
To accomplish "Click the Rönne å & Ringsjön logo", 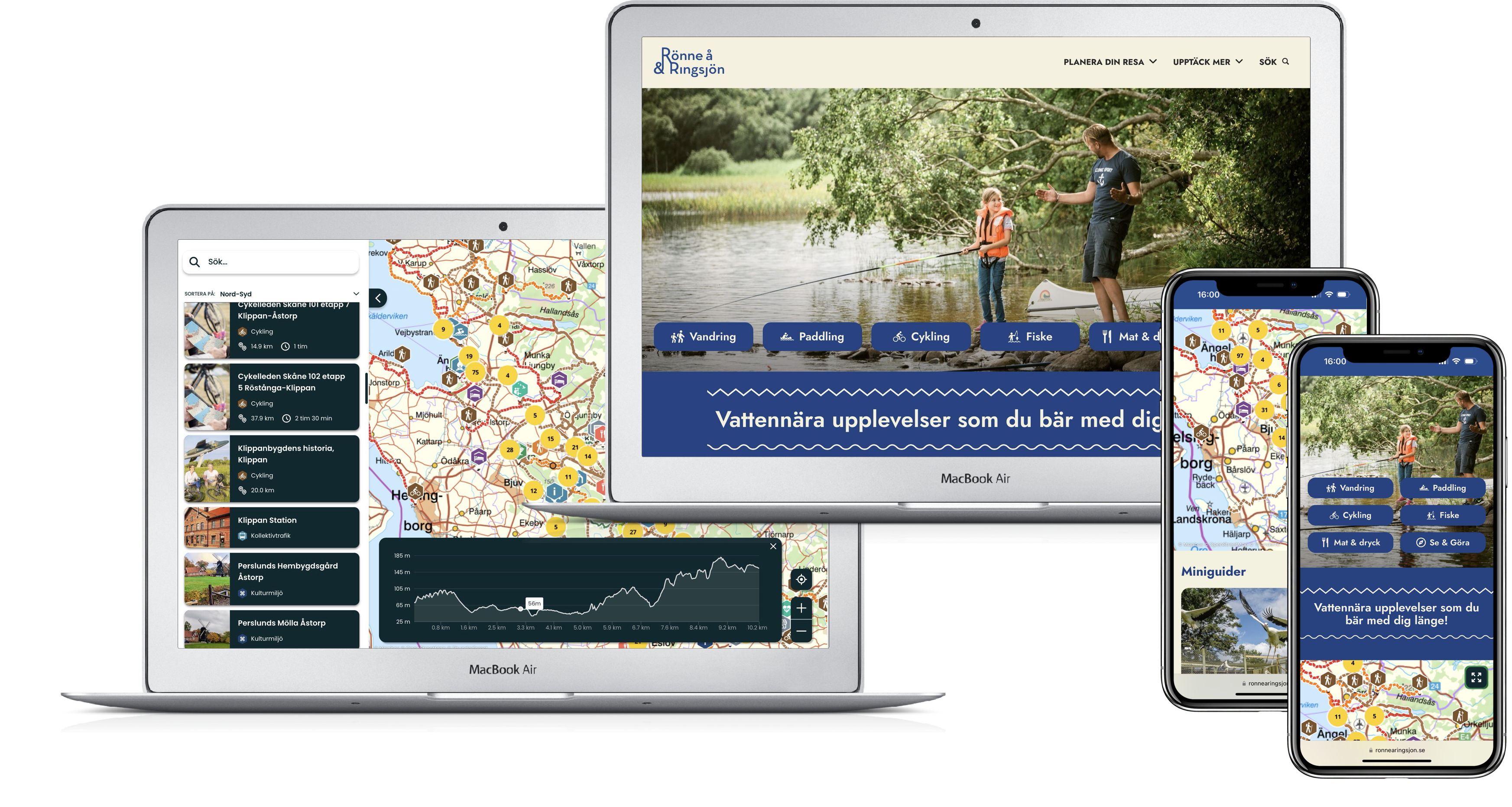I will [x=689, y=62].
